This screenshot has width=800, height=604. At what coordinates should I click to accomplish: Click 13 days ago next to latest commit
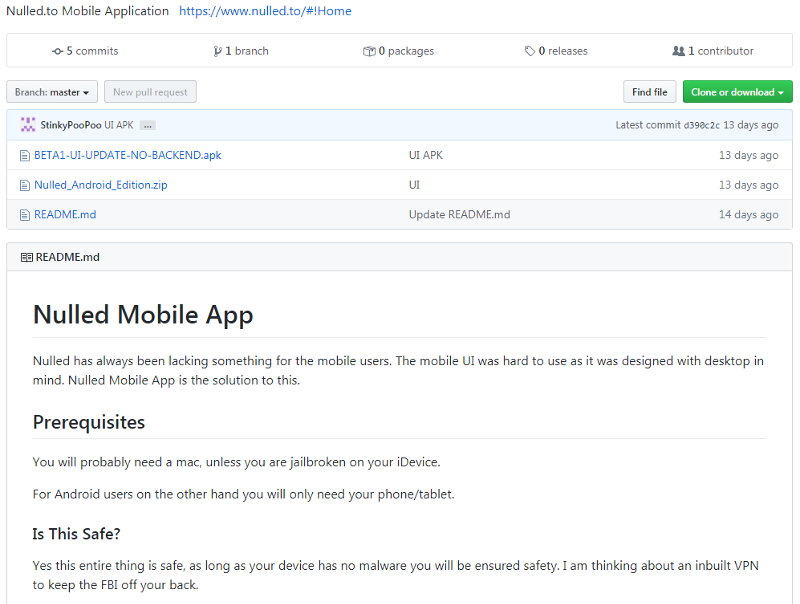coord(751,125)
